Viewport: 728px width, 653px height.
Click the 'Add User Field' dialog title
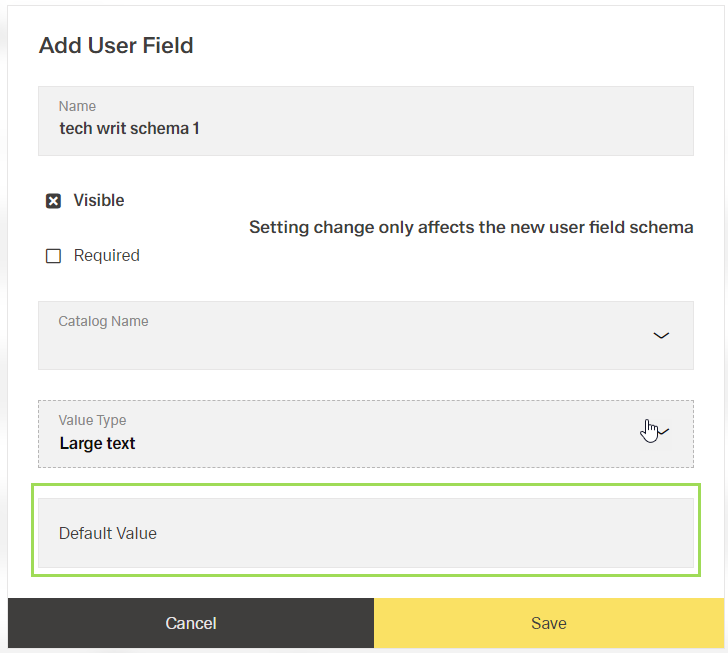(x=116, y=45)
